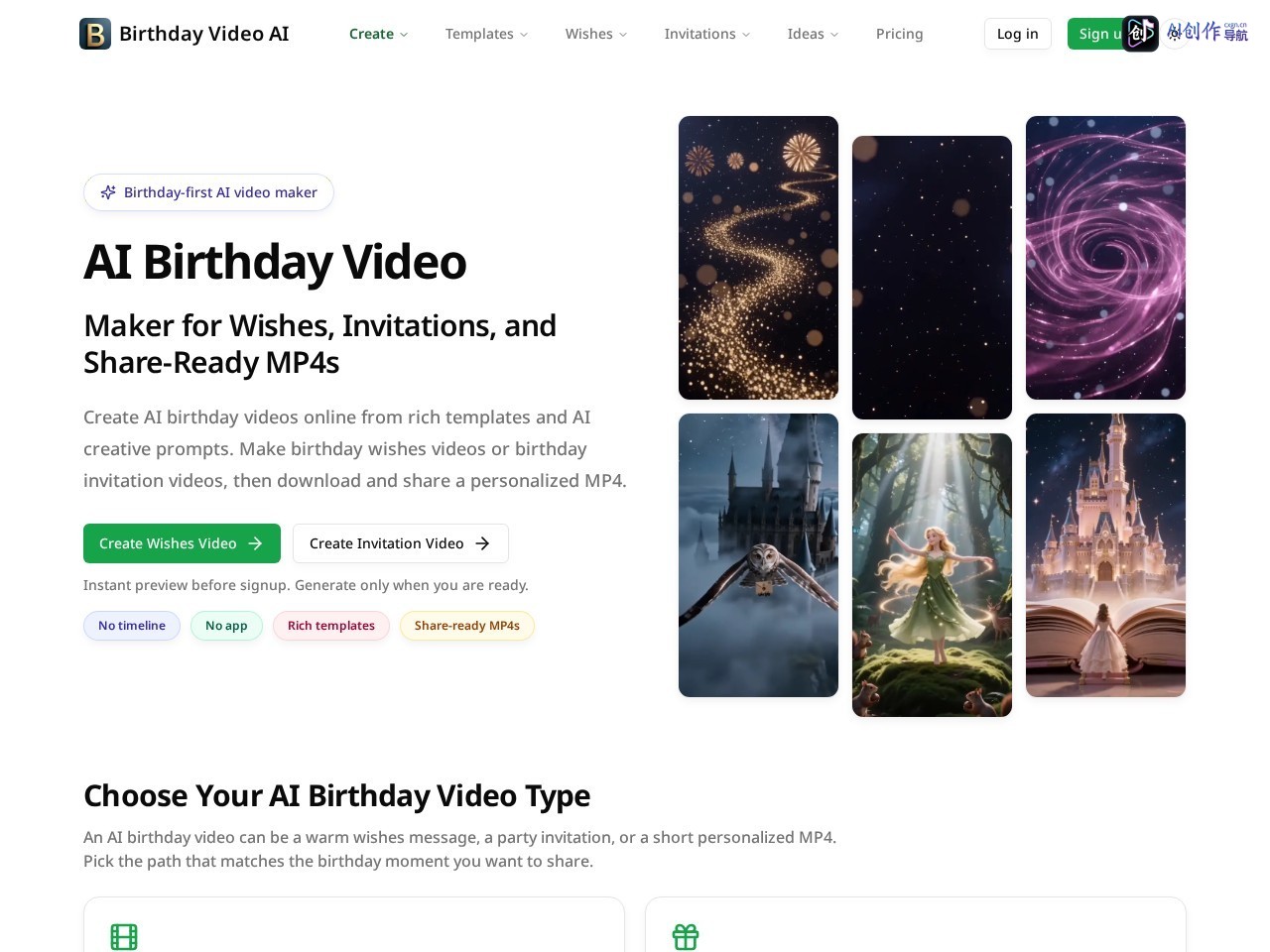The image size is (1270, 952).
Task: Expand the Create dropdown chevron
Action: pyautogui.click(x=404, y=35)
